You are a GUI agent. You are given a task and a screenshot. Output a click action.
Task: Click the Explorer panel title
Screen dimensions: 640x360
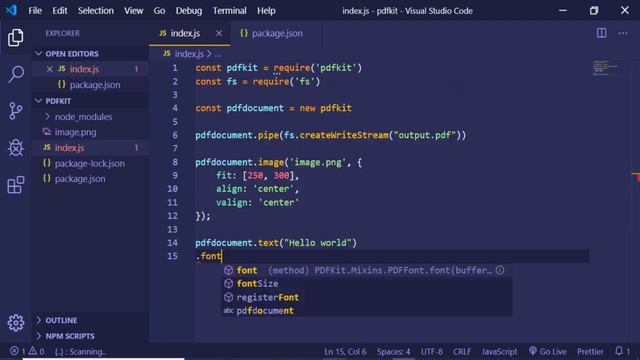pos(62,33)
